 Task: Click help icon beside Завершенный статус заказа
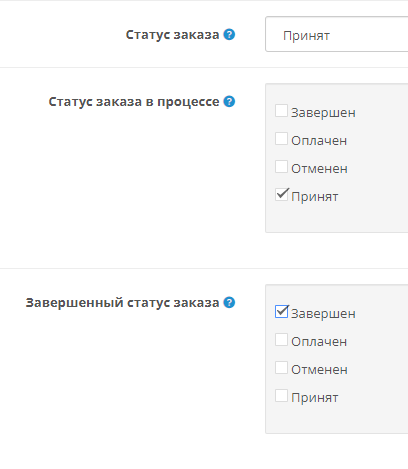point(229,302)
